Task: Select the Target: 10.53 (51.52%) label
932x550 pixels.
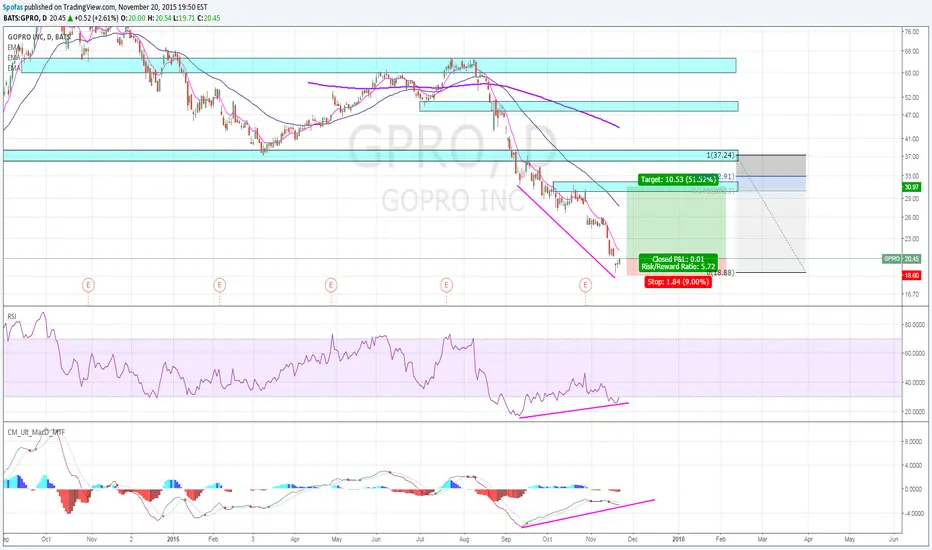Action: [678, 179]
